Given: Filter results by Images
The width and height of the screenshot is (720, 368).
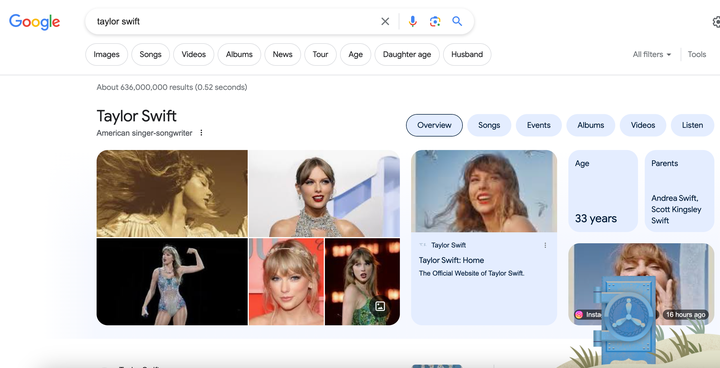Looking at the screenshot, I should pyautogui.click(x=107, y=54).
